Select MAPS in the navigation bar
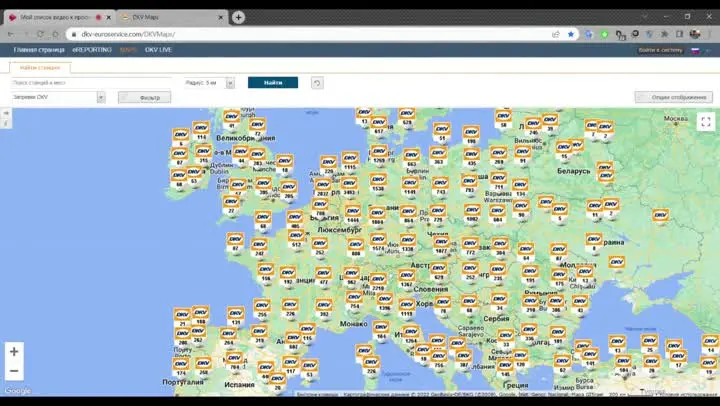 [128, 50]
